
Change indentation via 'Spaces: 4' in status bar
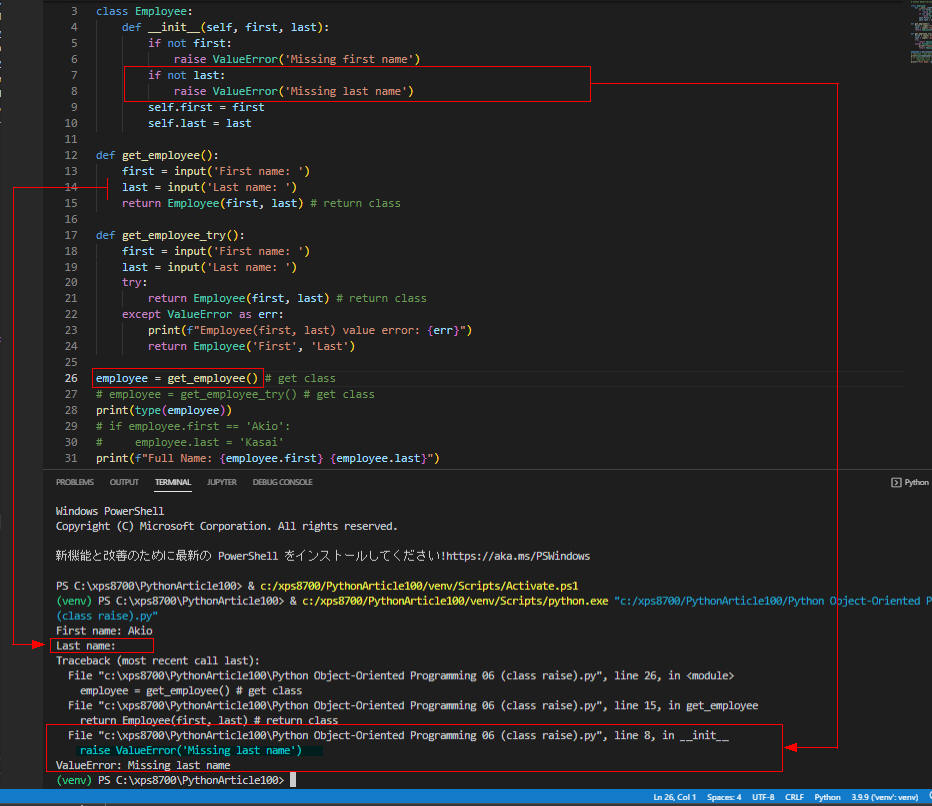click(x=724, y=797)
